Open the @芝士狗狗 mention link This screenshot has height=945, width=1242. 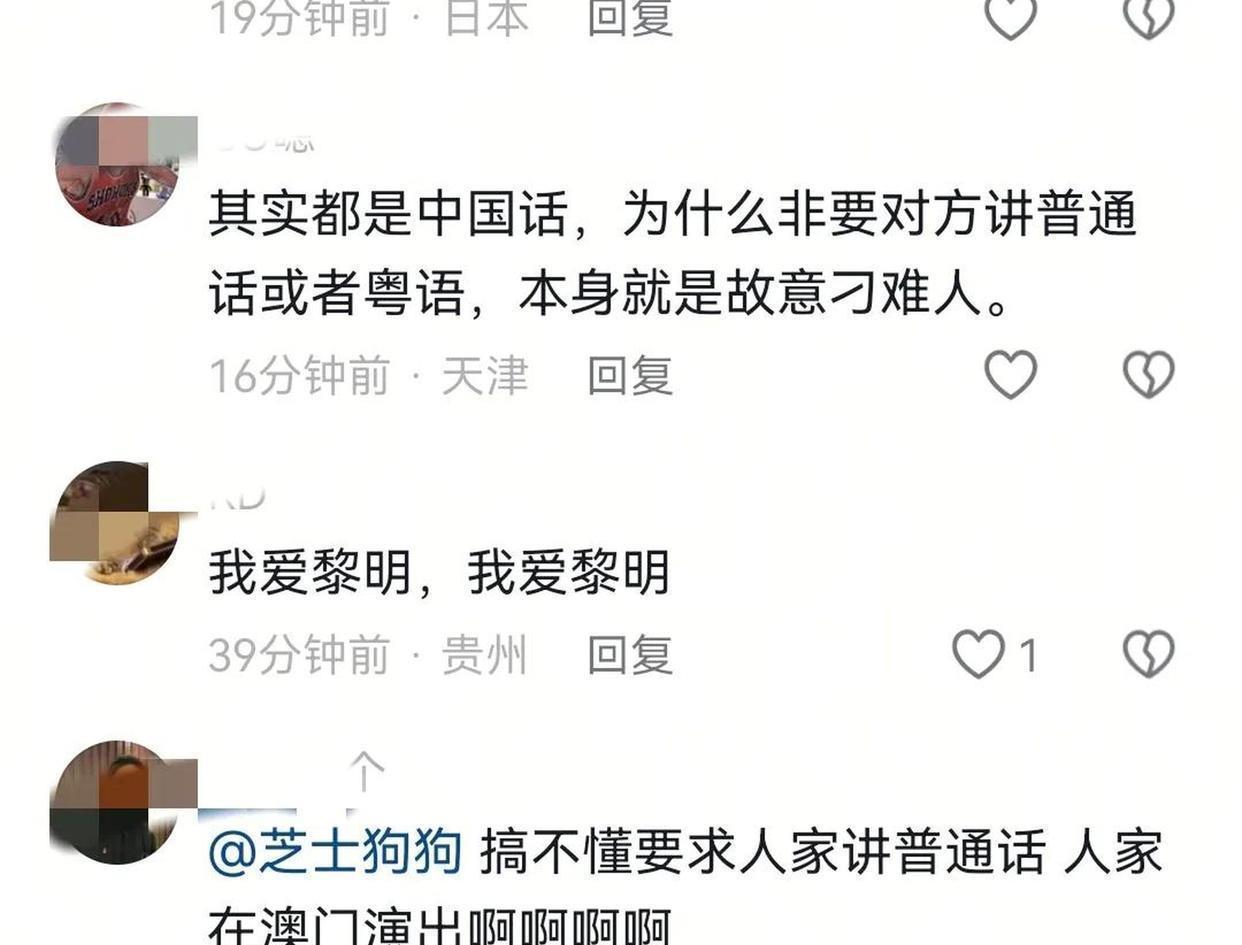coord(335,852)
